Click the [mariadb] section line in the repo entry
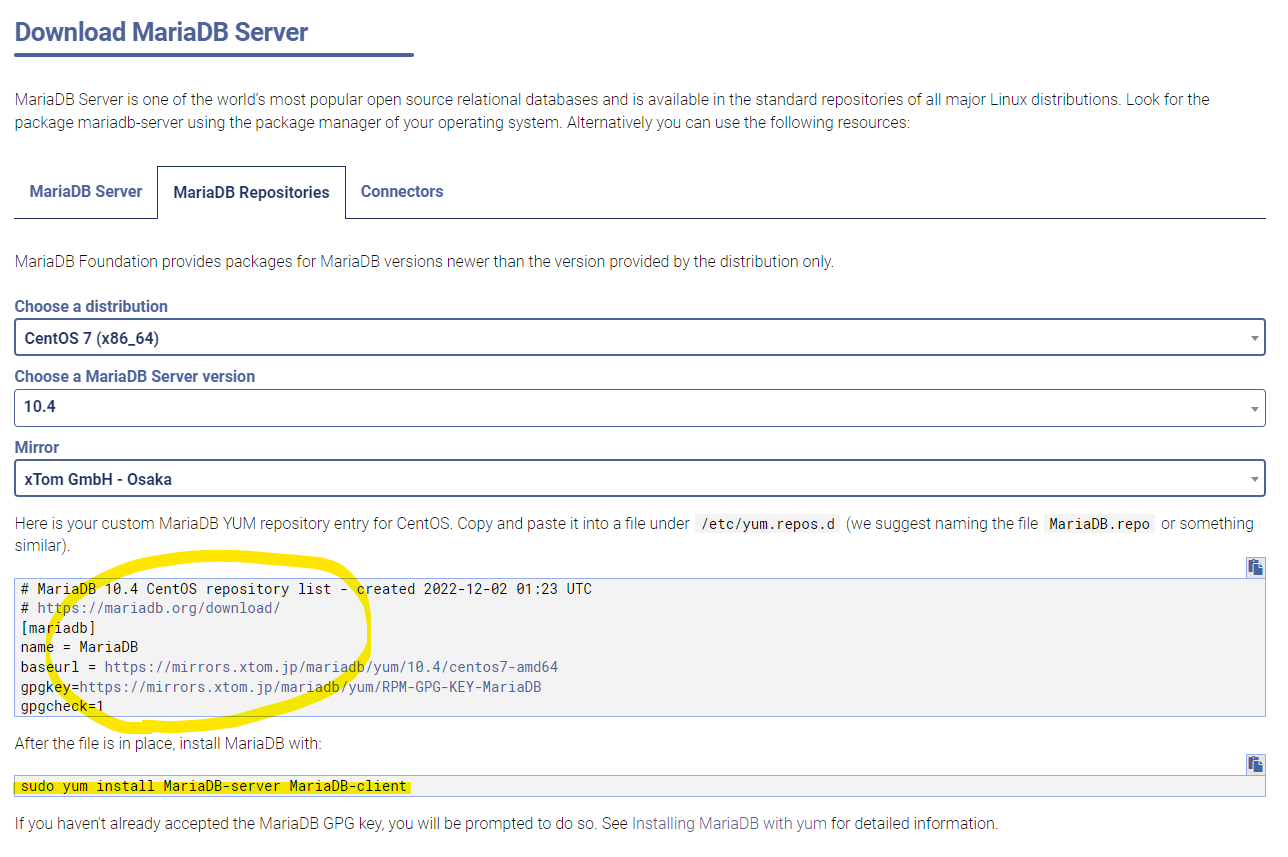 (x=58, y=628)
